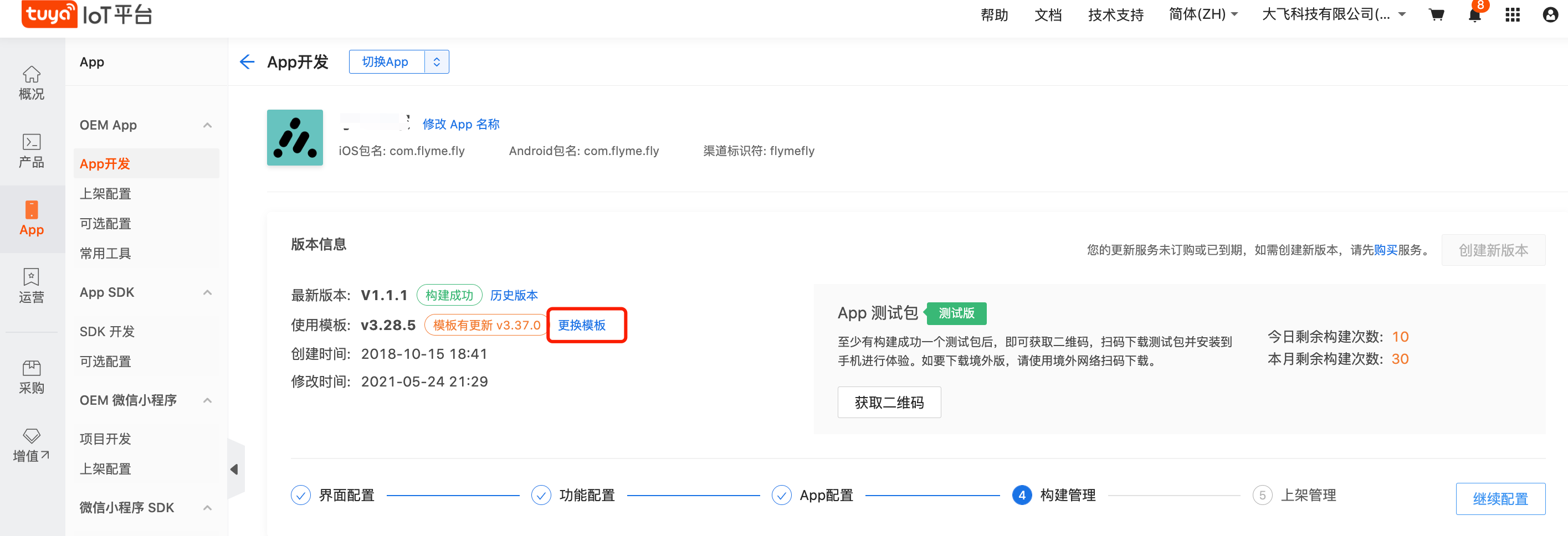
Task: Open the 切换App dropdown
Action: click(x=399, y=61)
